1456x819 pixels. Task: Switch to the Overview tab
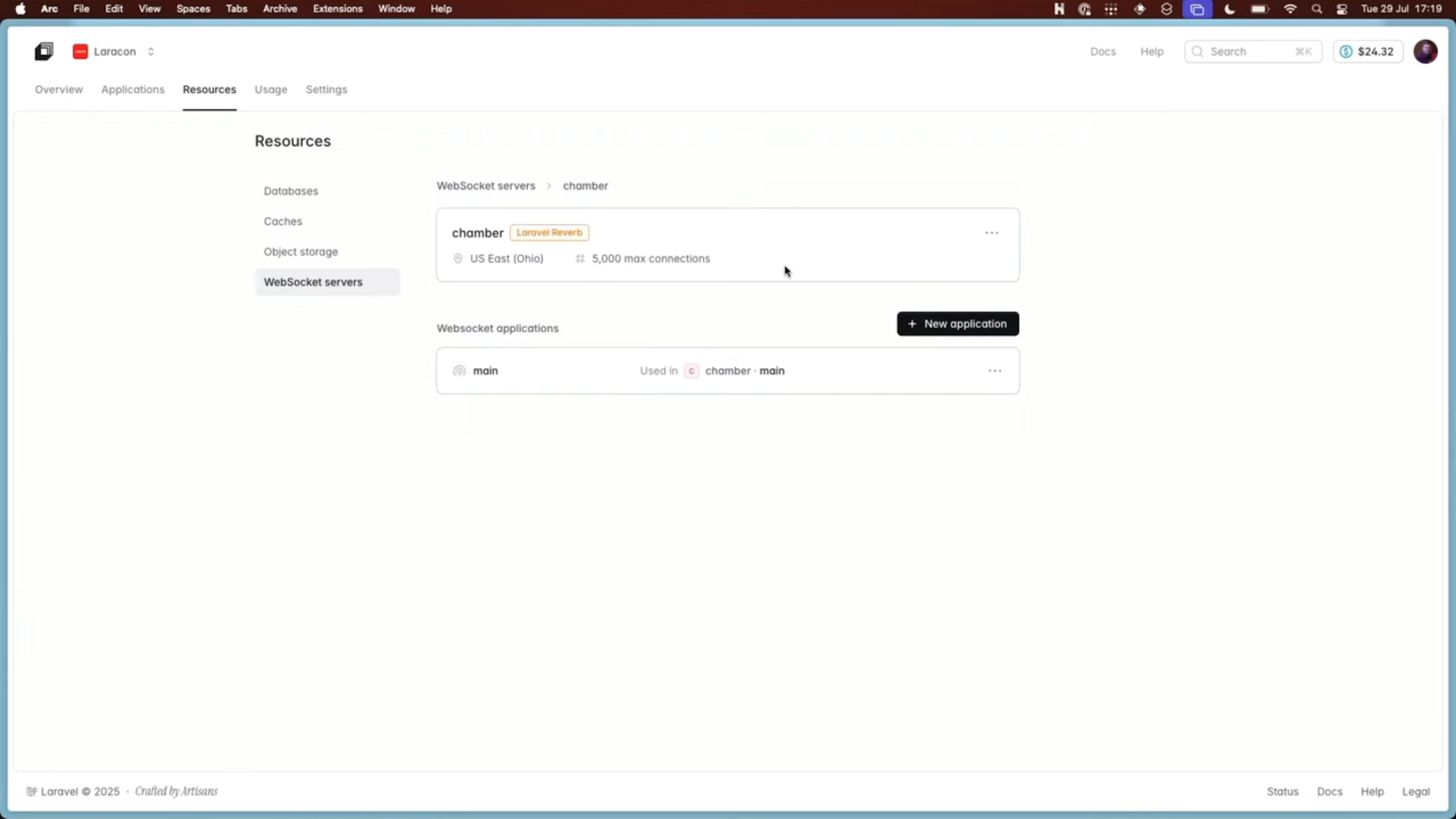coord(58,89)
